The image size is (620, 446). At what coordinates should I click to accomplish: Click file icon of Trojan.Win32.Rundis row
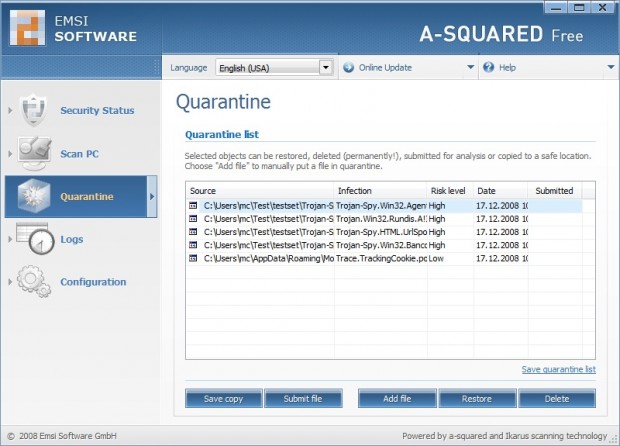pyautogui.click(x=193, y=219)
